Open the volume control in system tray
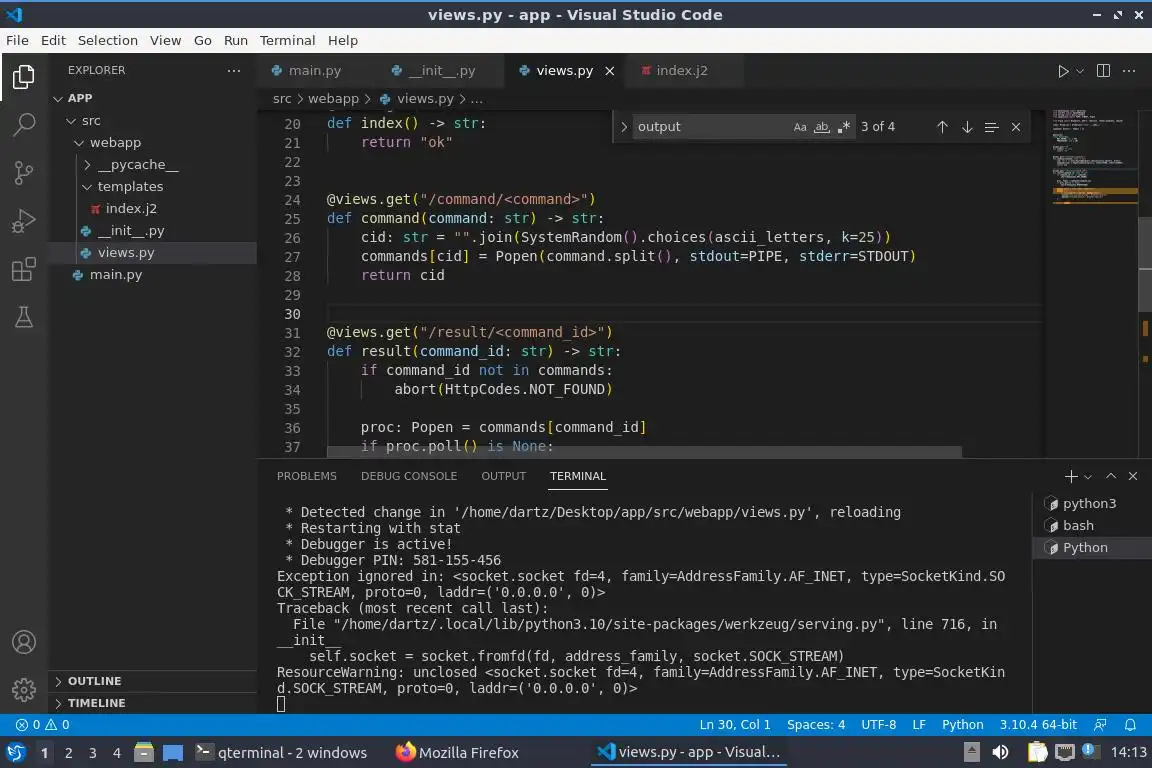Viewport: 1152px width, 768px height. (1000, 752)
